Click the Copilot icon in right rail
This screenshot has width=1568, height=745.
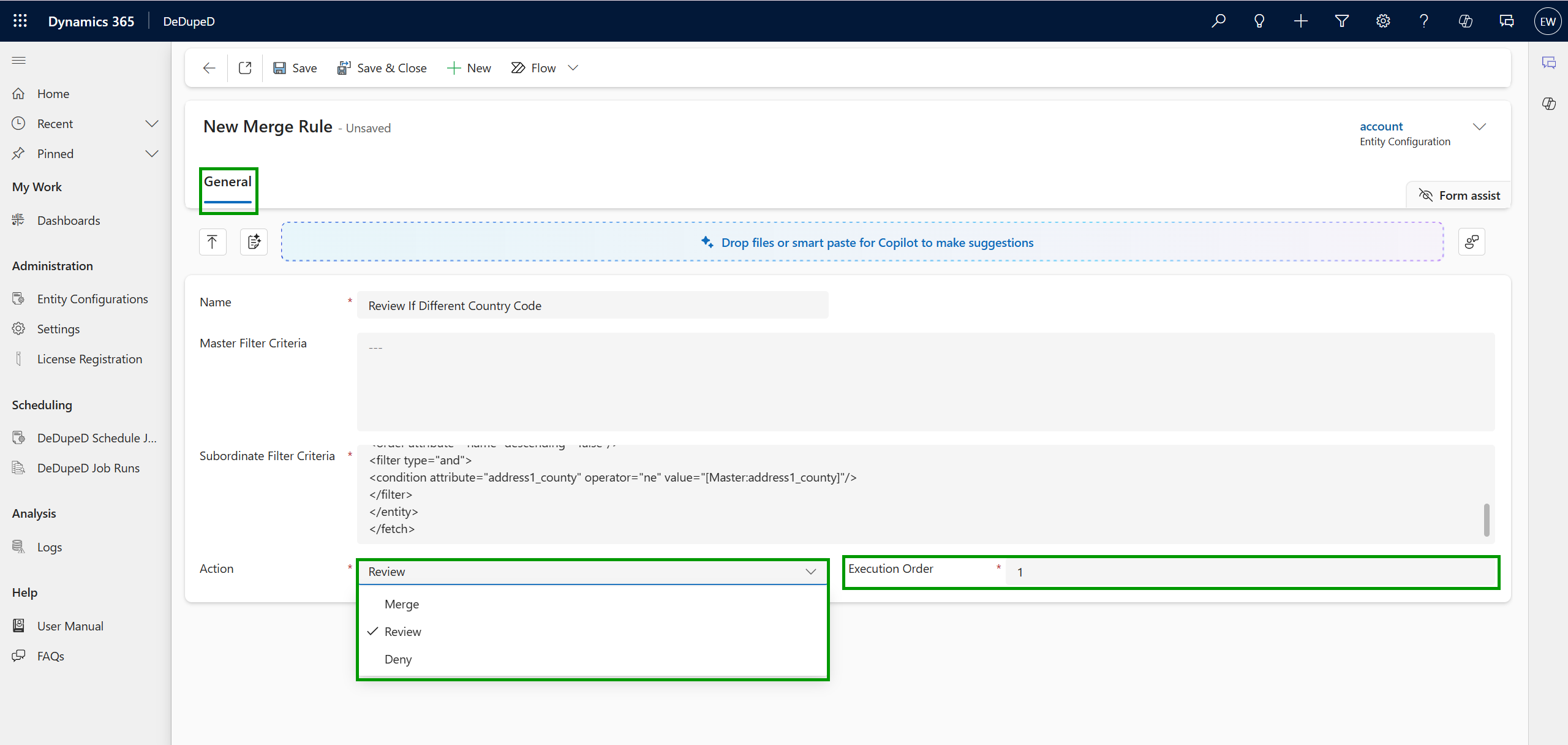pyautogui.click(x=1549, y=104)
